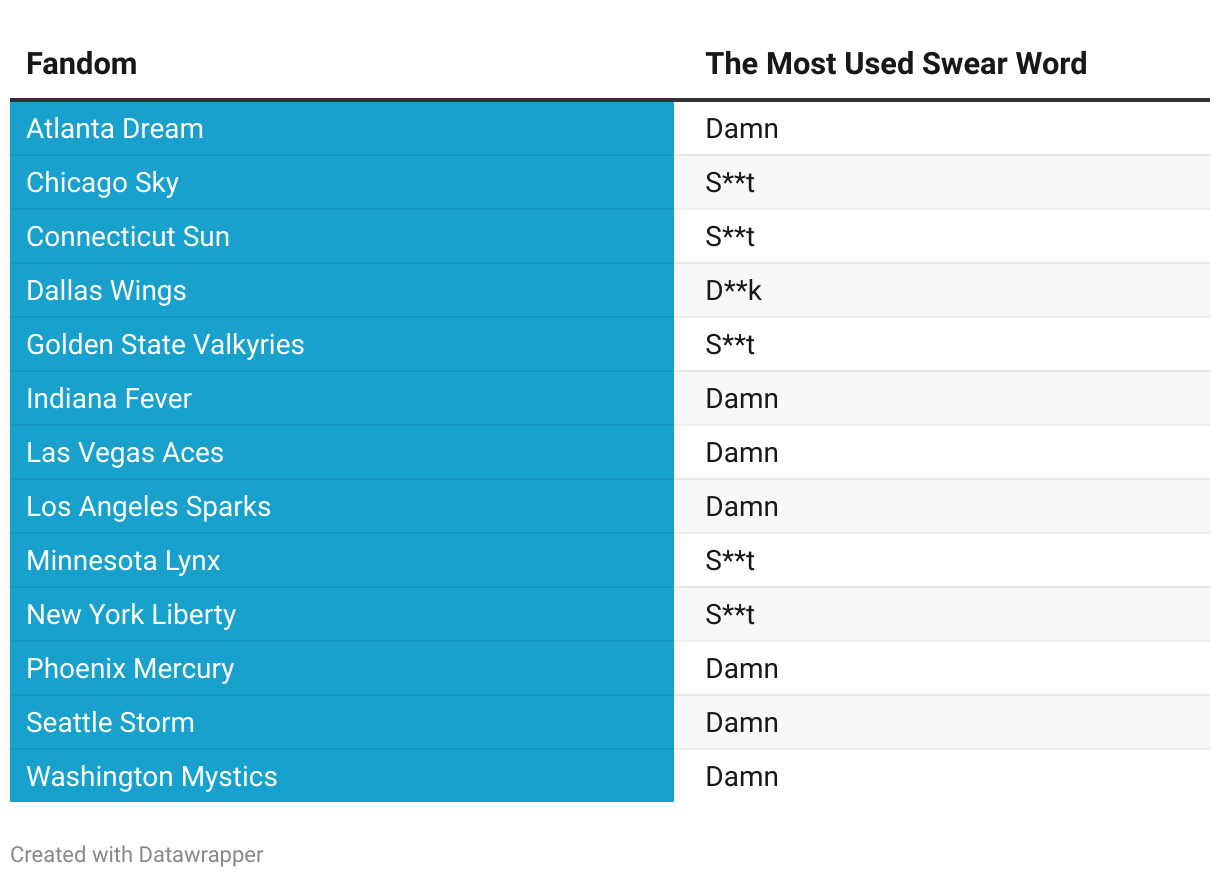1220x878 pixels.
Task: Select the Los Angeles Sparks cell
Action: [x=342, y=507]
